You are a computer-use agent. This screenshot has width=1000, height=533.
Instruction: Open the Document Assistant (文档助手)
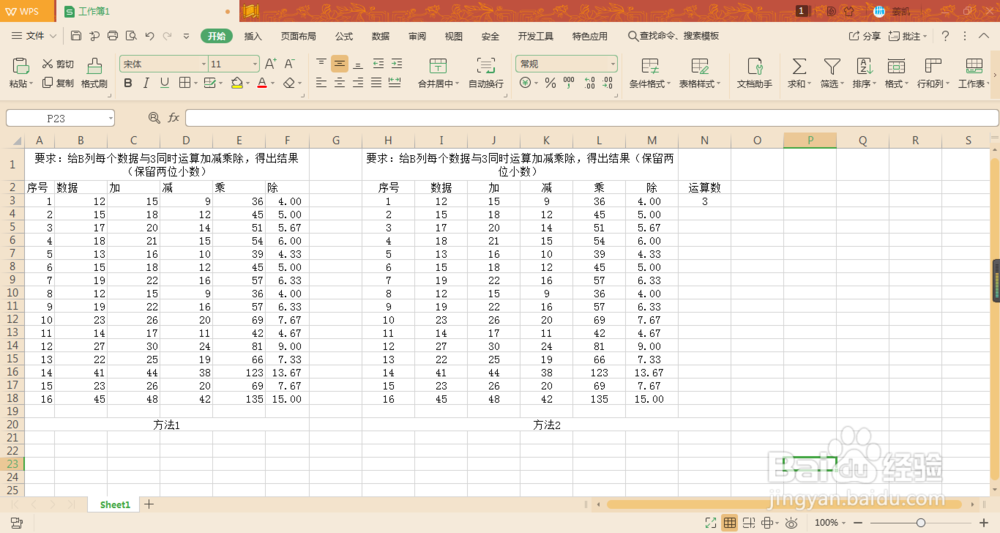754,72
